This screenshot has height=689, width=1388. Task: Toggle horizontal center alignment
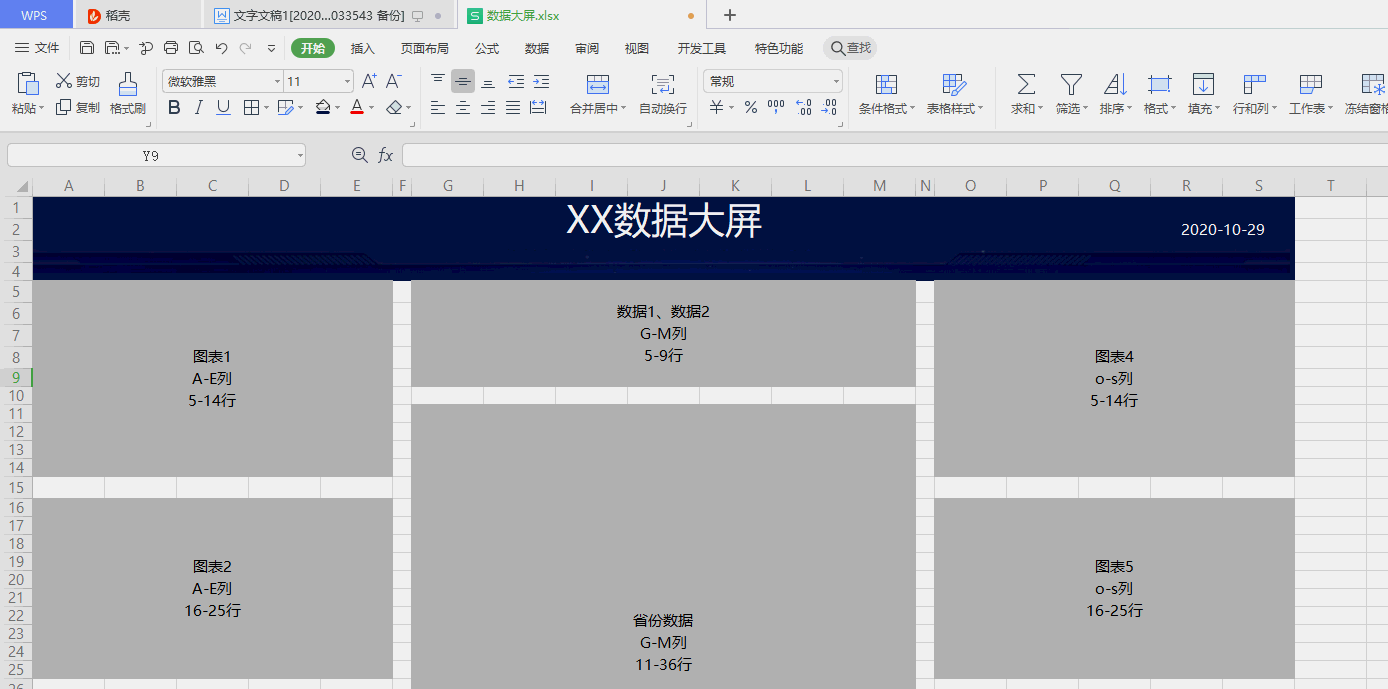463,107
